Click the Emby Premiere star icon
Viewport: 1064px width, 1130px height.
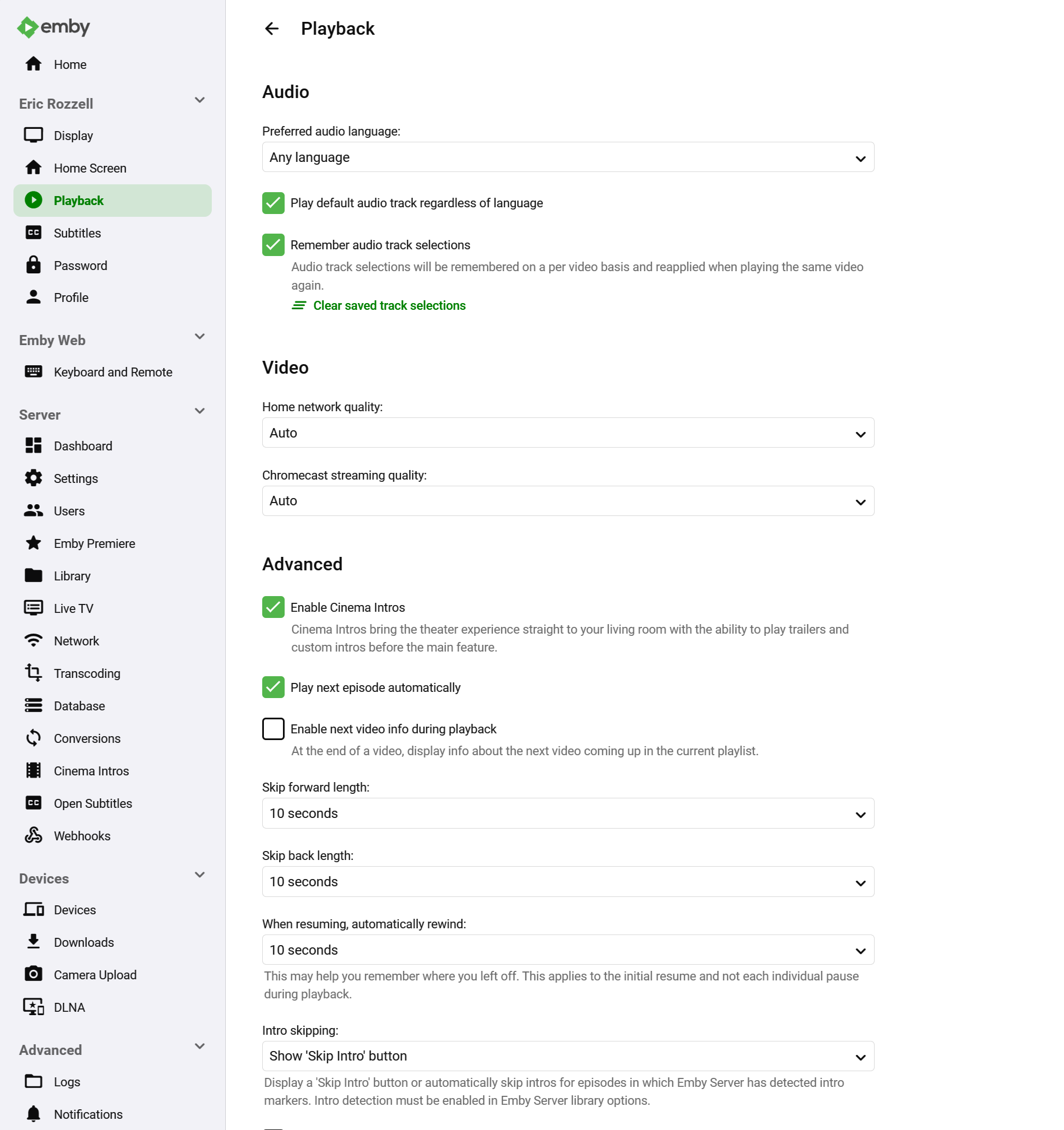(34, 543)
